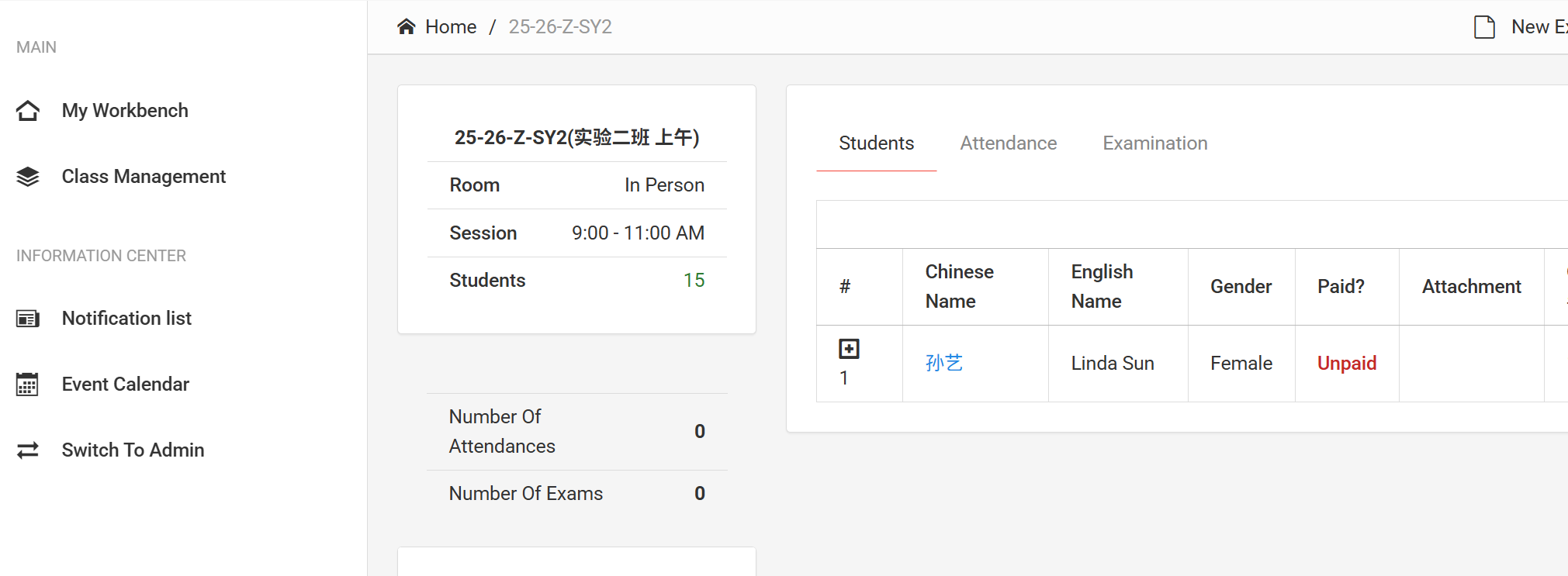The height and width of the screenshot is (576, 1568).
Task: Click the Event Calendar icon
Action: (x=28, y=385)
